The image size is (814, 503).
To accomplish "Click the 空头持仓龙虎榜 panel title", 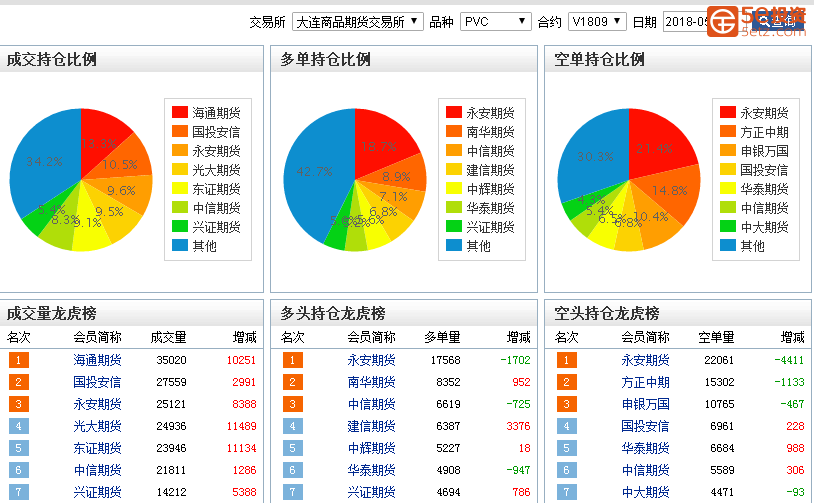I will pos(607,313).
